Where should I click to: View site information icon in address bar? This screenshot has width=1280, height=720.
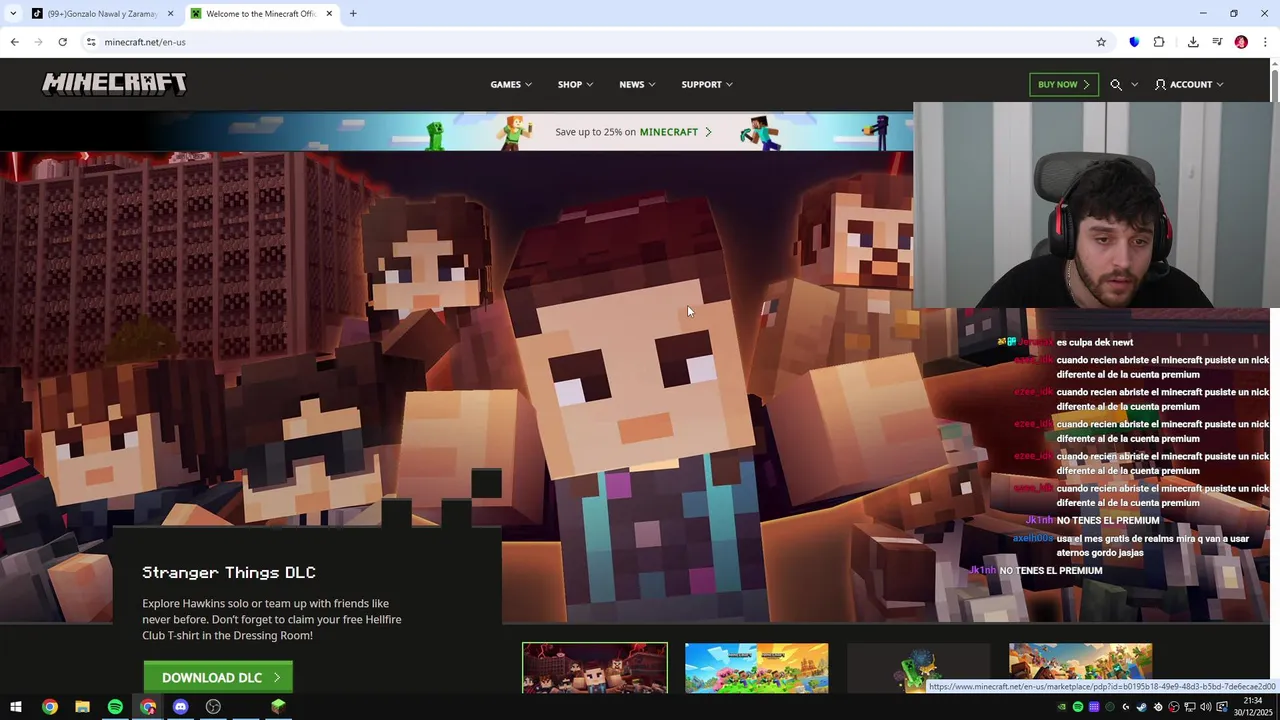pyautogui.click(x=90, y=42)
